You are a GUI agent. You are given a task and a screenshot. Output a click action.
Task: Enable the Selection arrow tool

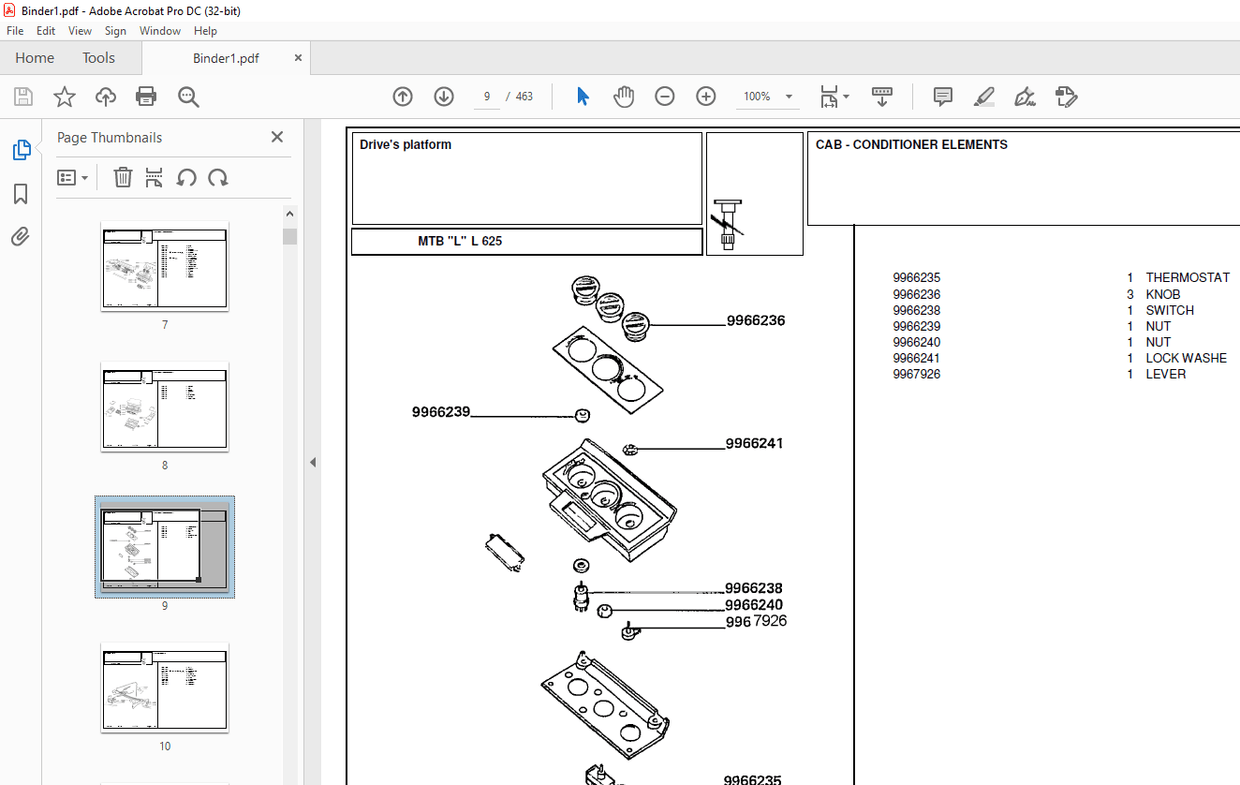pos(582,96)
